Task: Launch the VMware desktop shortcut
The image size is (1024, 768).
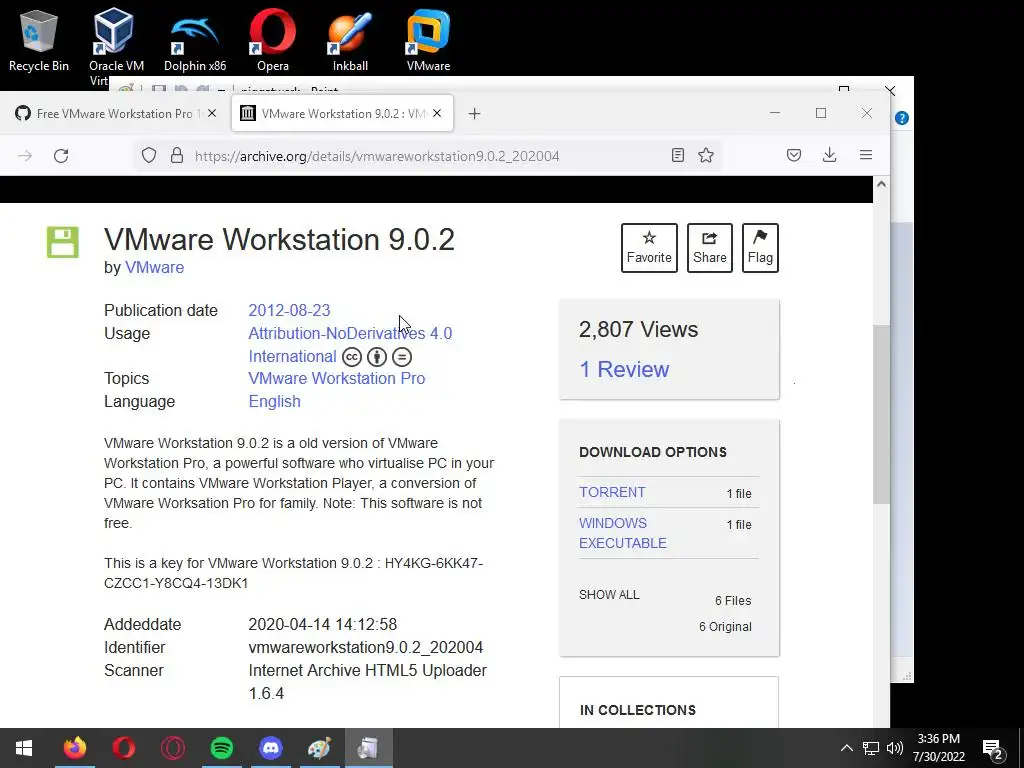Action: [x=428, y=39]
